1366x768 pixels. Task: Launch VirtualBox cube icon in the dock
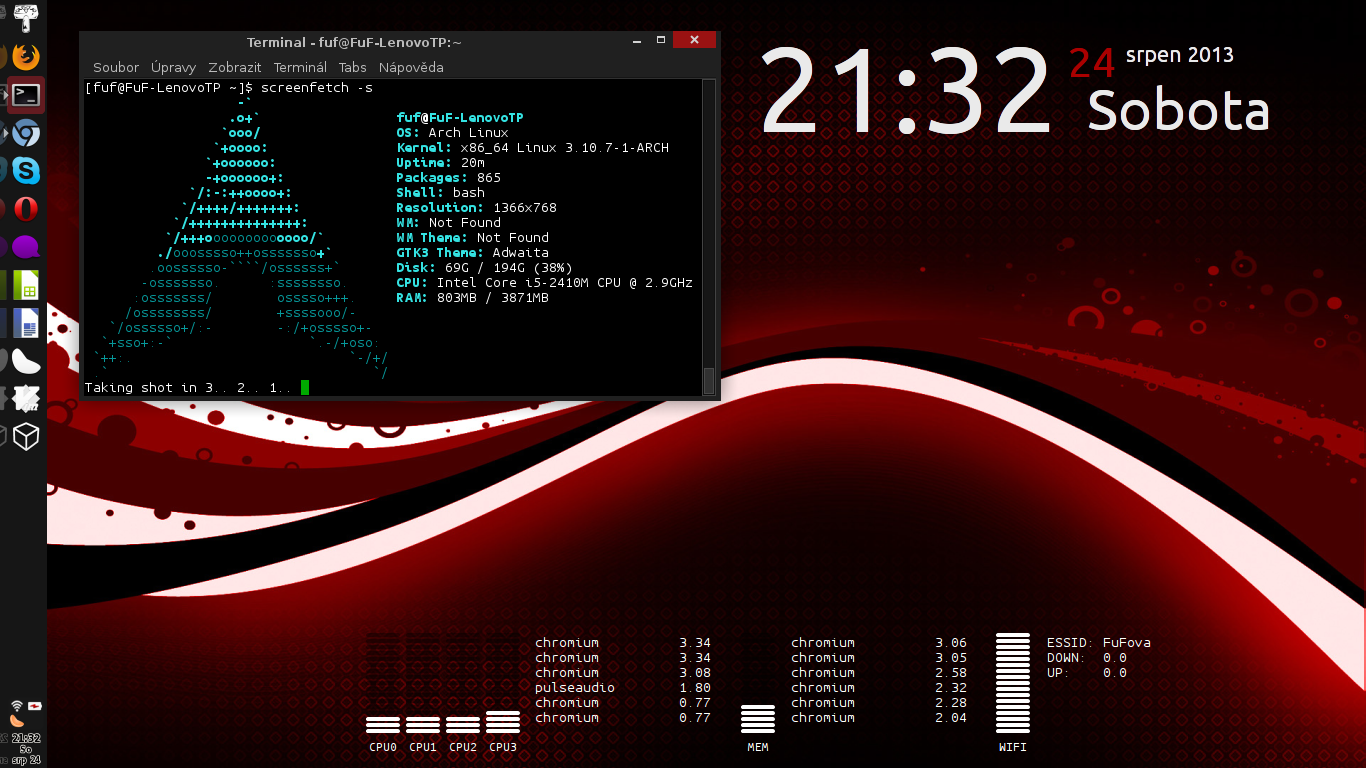pos(26,437)
